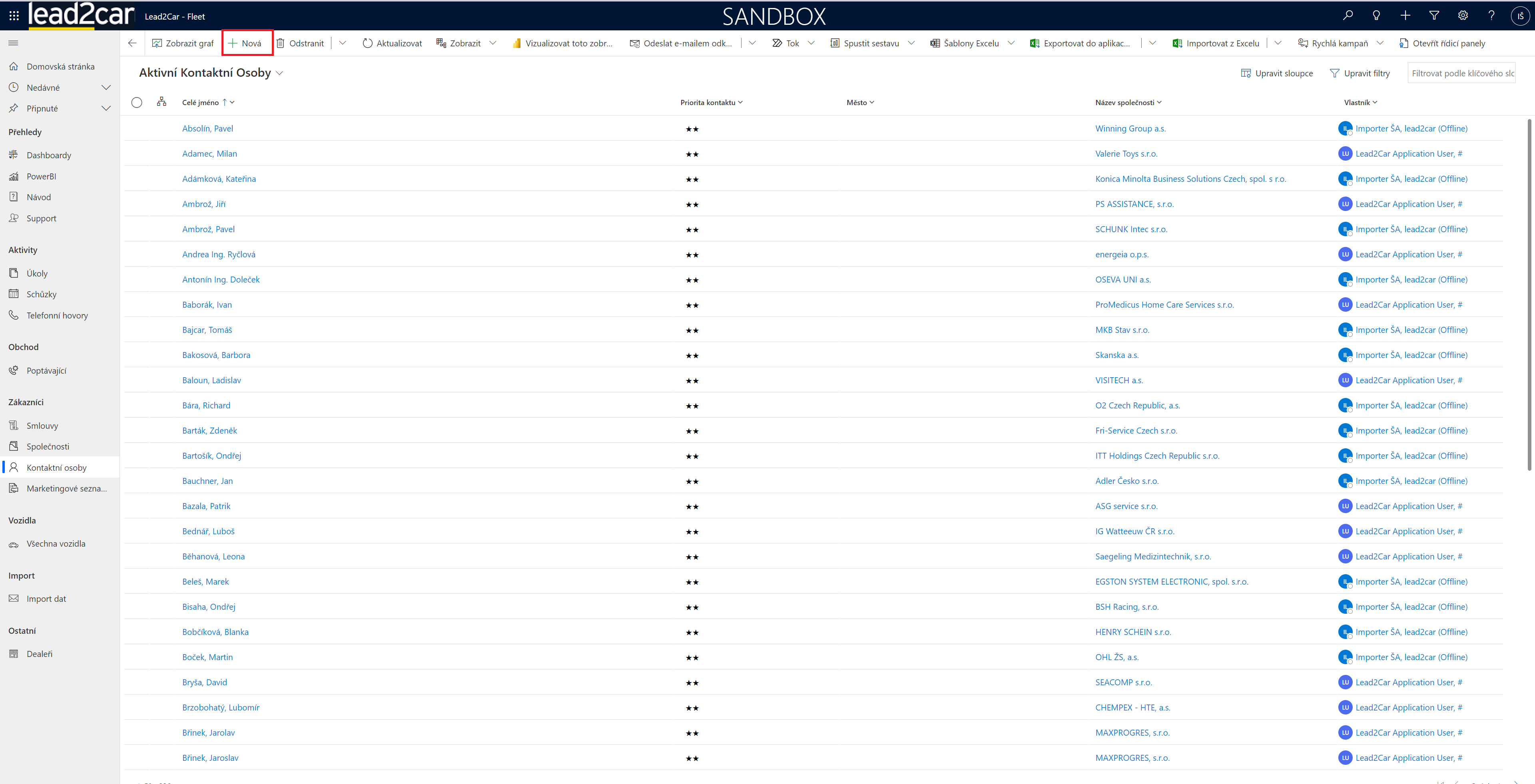1535x784 pixels.
Task: Open the Šablony Excelu dropdown arrow
Action: [1011, 43]
